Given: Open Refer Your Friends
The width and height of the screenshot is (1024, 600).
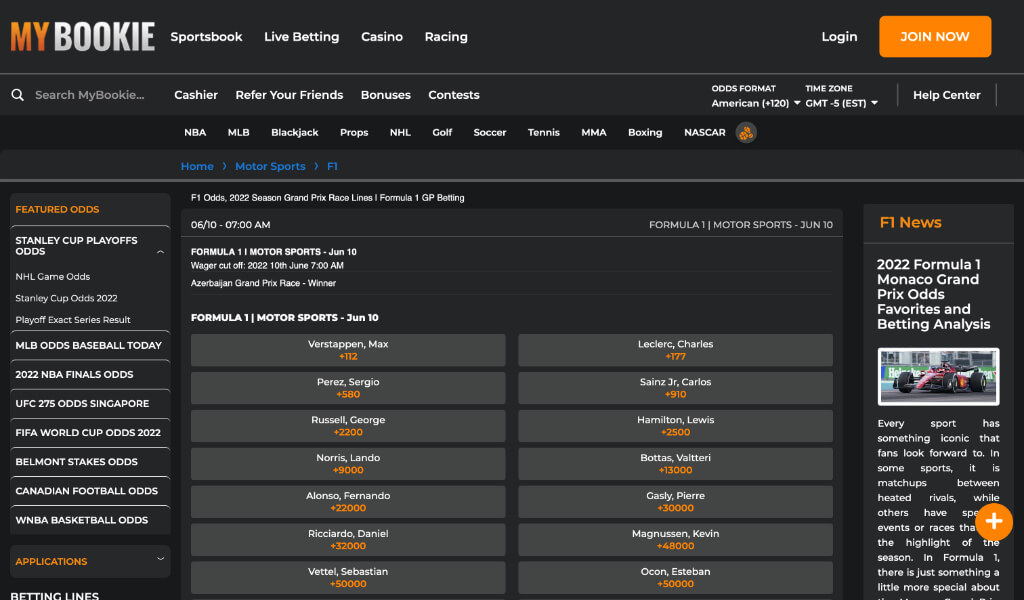Looking at the screenshot, I should [289, 95].
